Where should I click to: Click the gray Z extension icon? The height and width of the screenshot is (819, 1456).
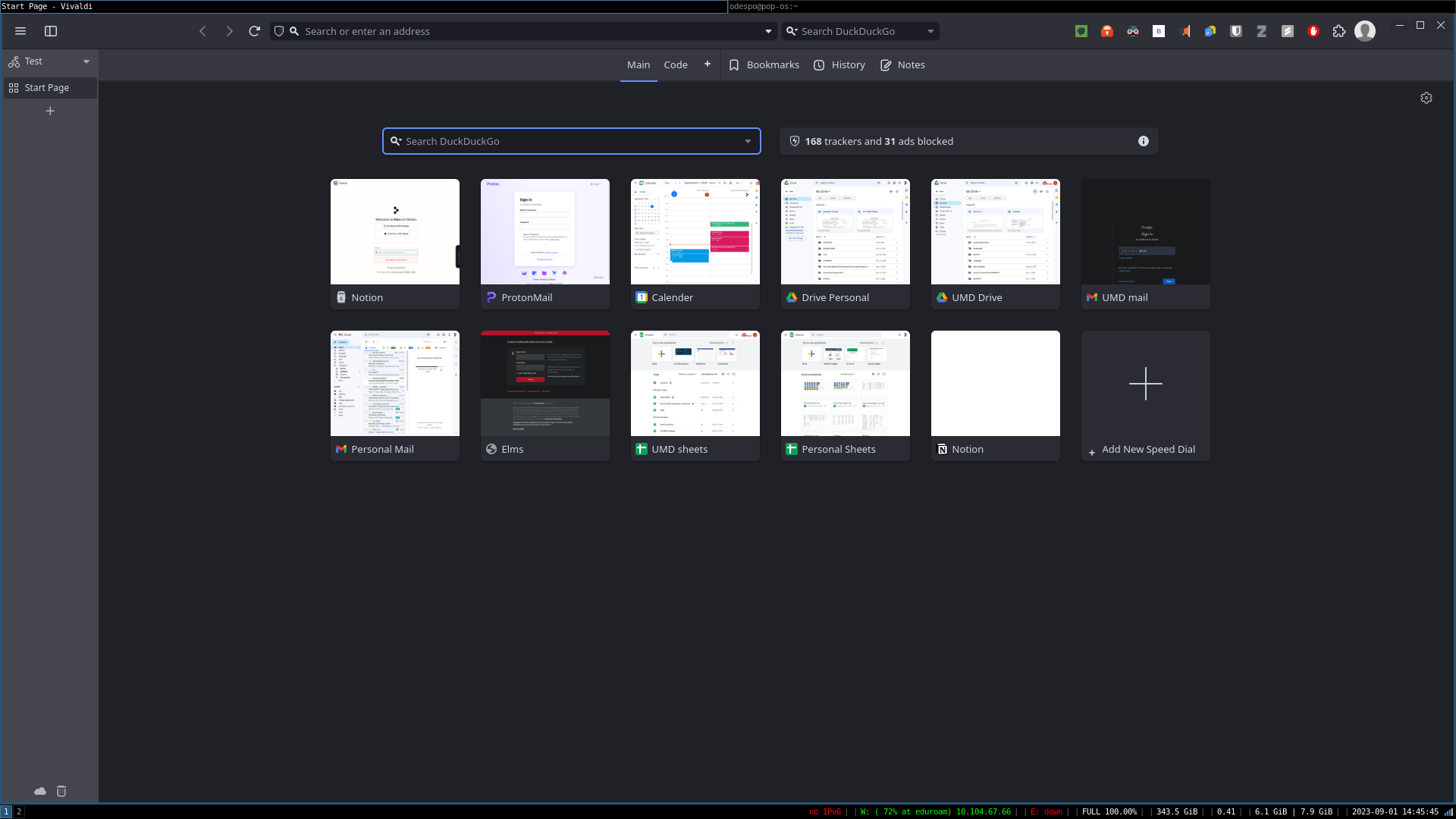(1262, 31)
